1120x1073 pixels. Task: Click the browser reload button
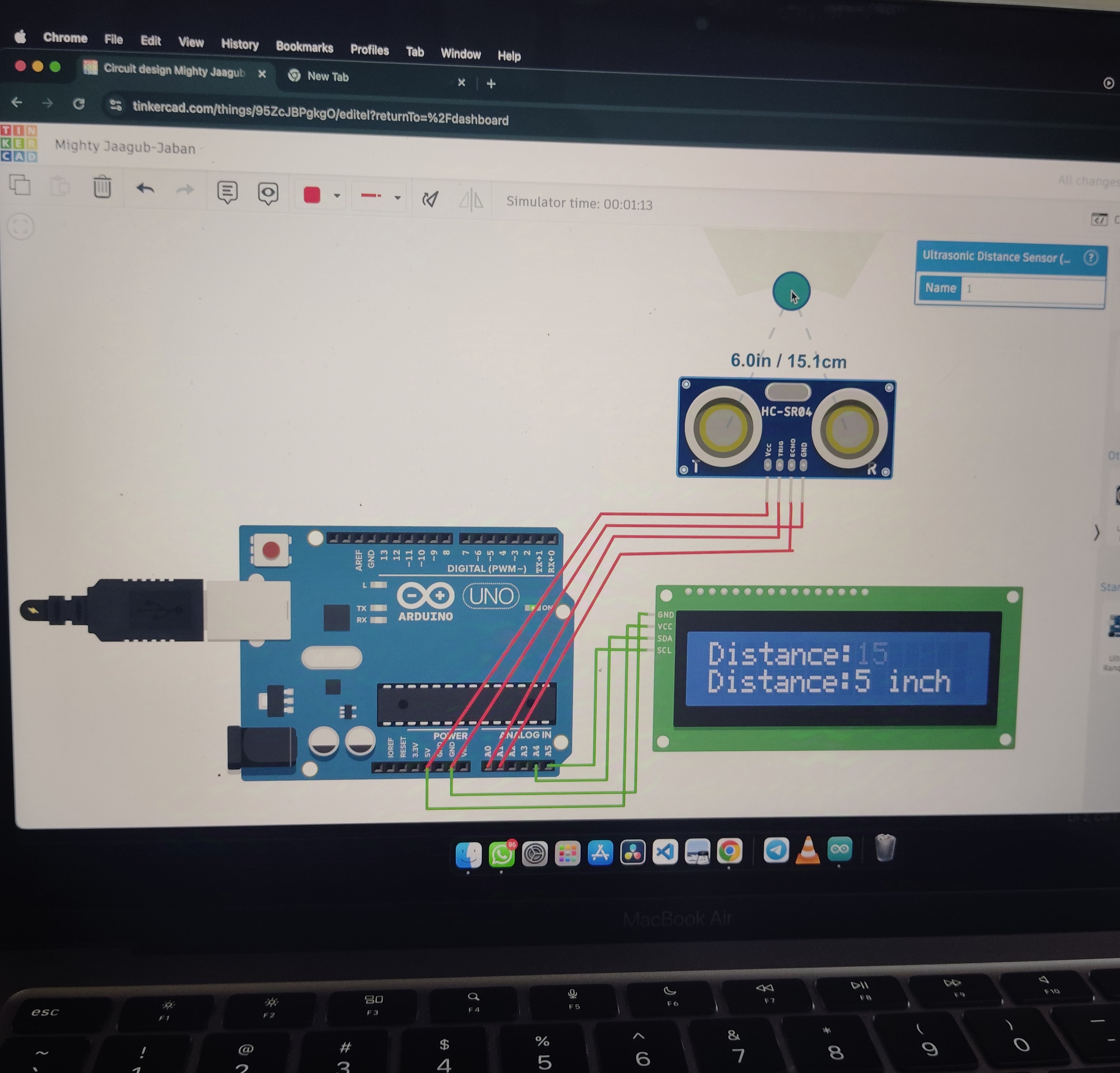click(x=79, y=104)
